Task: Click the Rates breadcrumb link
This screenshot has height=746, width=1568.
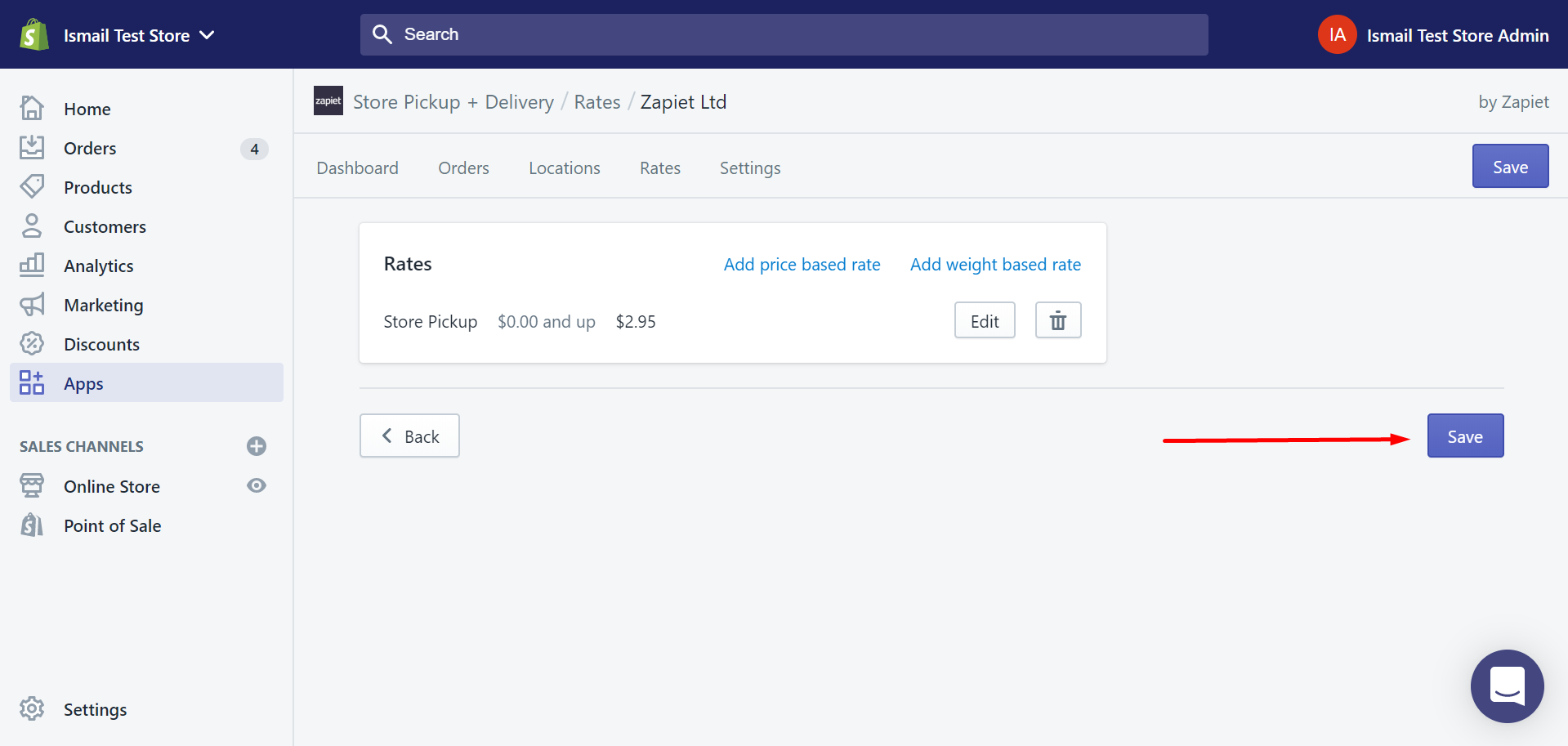Action: [x=597, y=102]
